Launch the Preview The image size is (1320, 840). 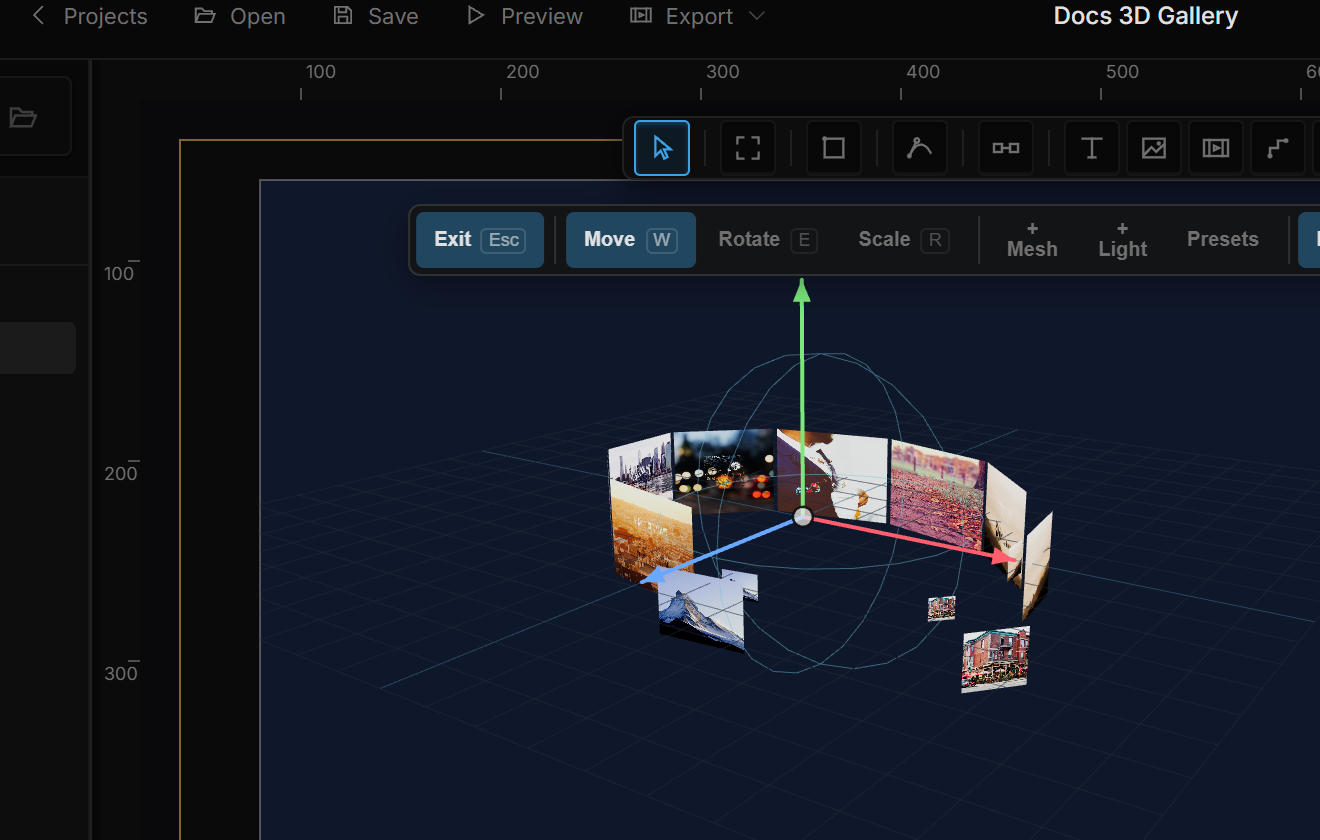(x=525, y=17)
